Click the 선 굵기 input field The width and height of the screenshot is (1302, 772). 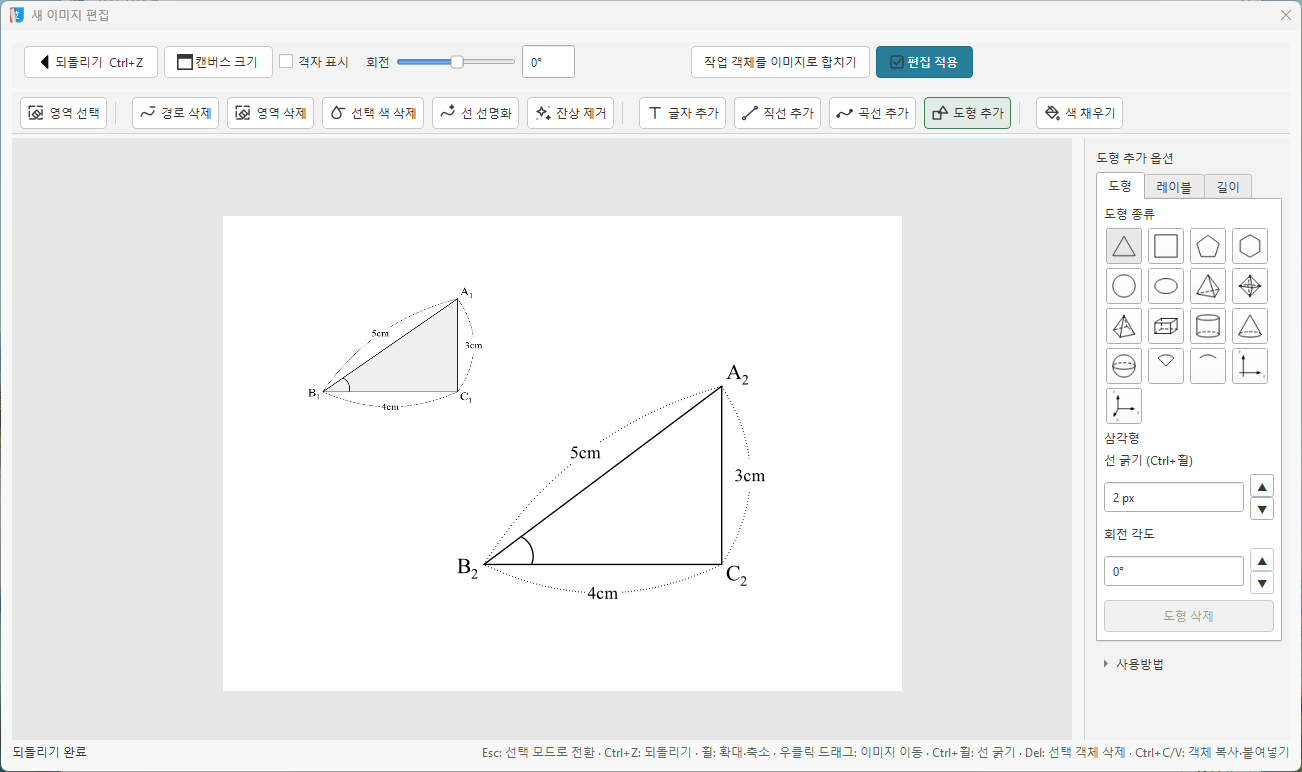click(x=1174, y=497)
